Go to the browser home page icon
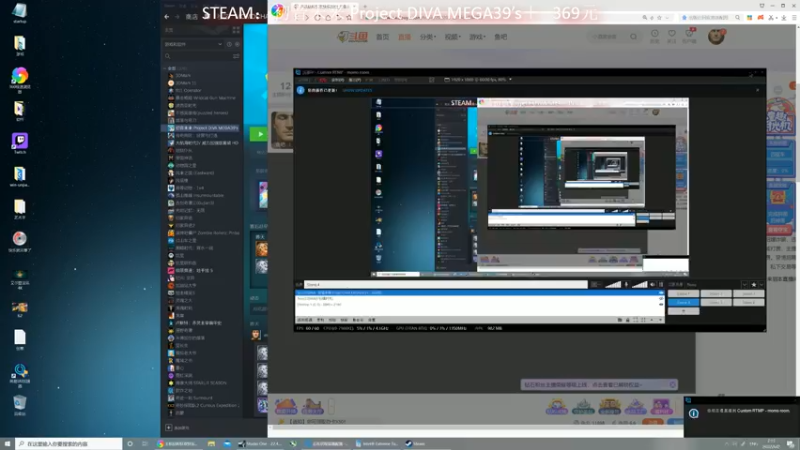The image size is (800, 450). (328, 17)
